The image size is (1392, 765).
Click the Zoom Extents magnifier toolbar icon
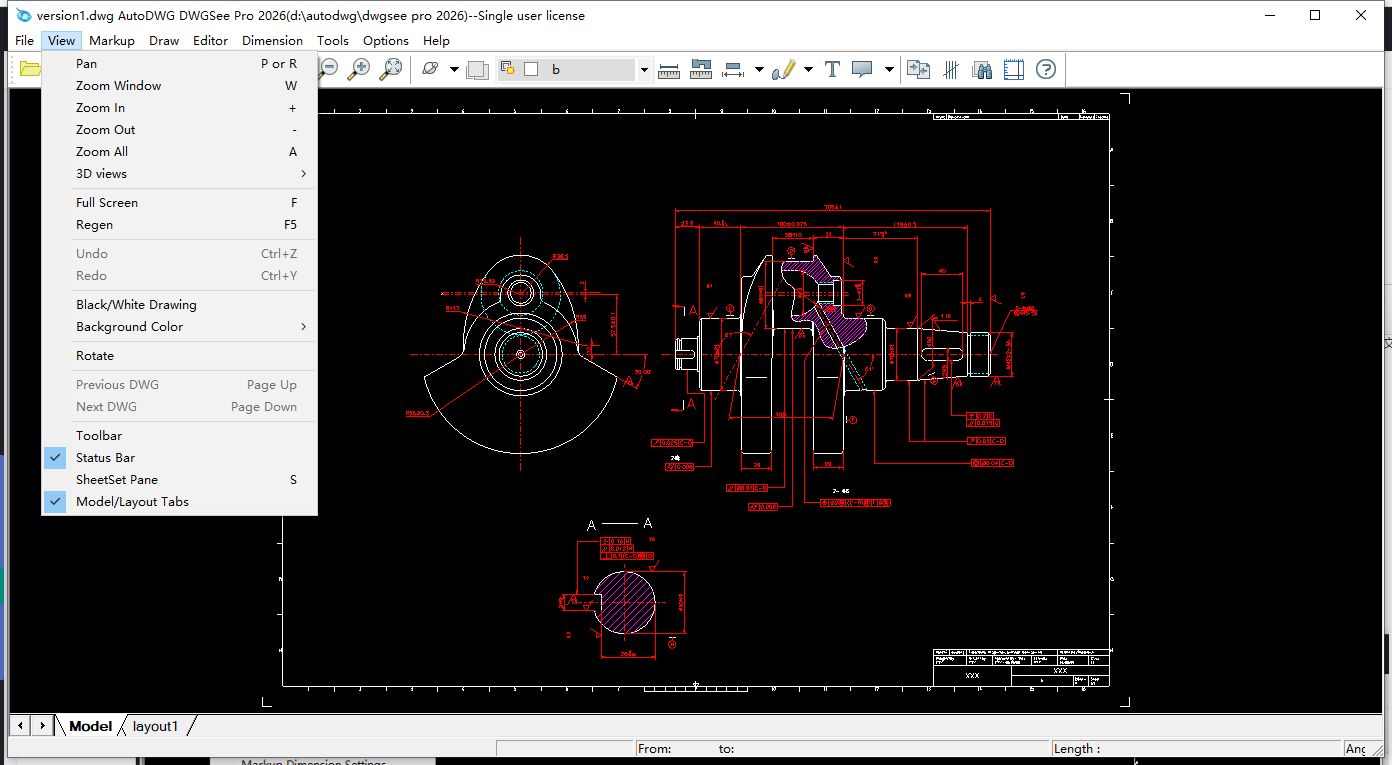[392, 69]
